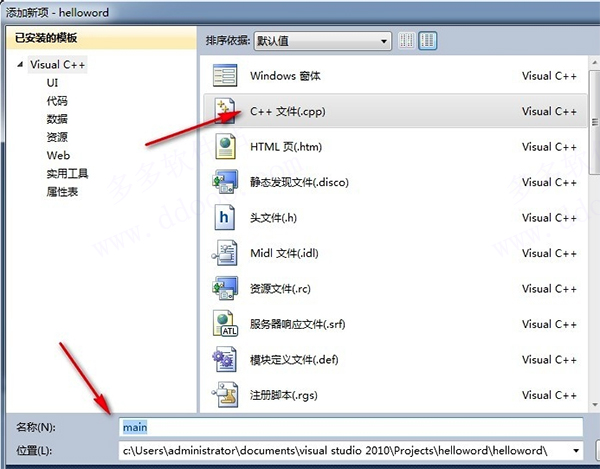Select the 实用工具 template category
This screenshot has width=600, height=469.
[67, 174]
